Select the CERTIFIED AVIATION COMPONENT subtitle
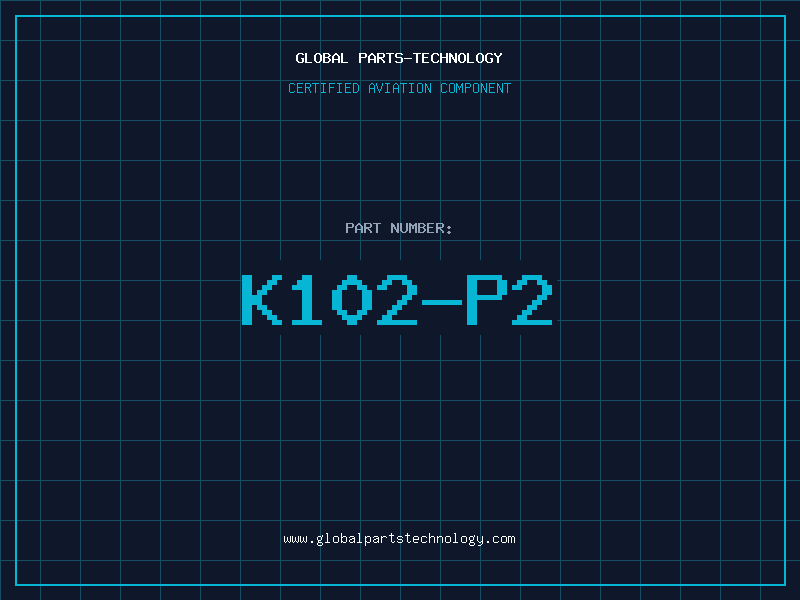Viewport: 800px width, 600px height. (399, 88)
